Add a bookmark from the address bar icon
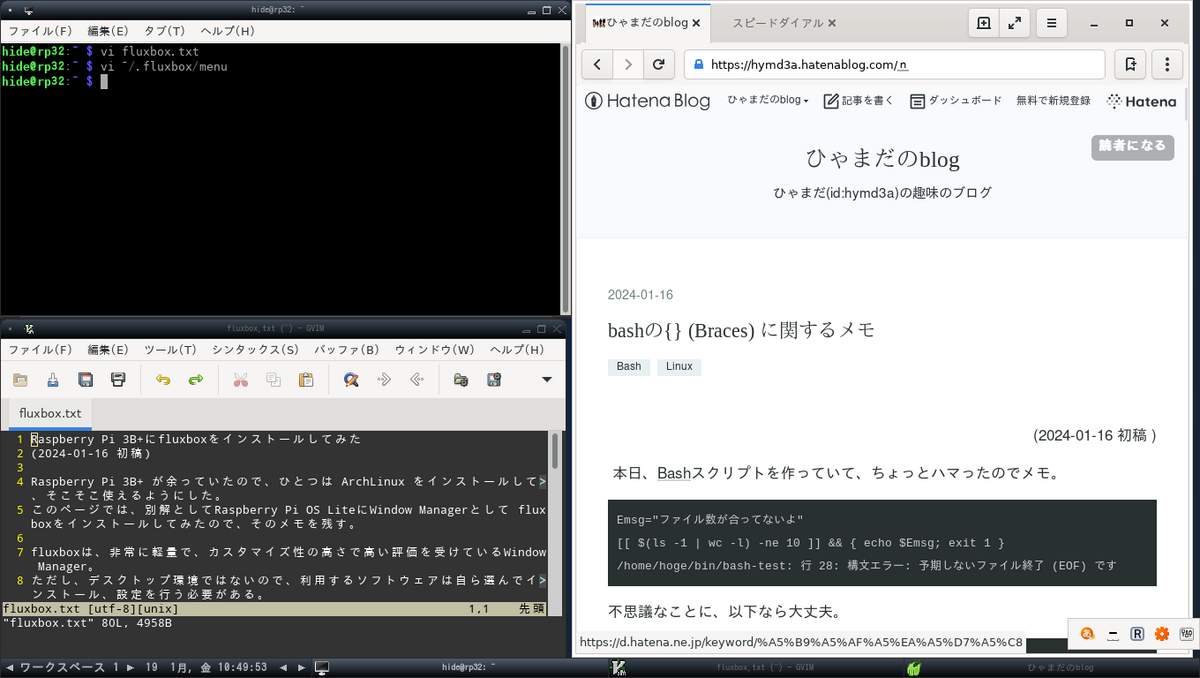Screen dimensions: 1200x678 pos(1130,63)
